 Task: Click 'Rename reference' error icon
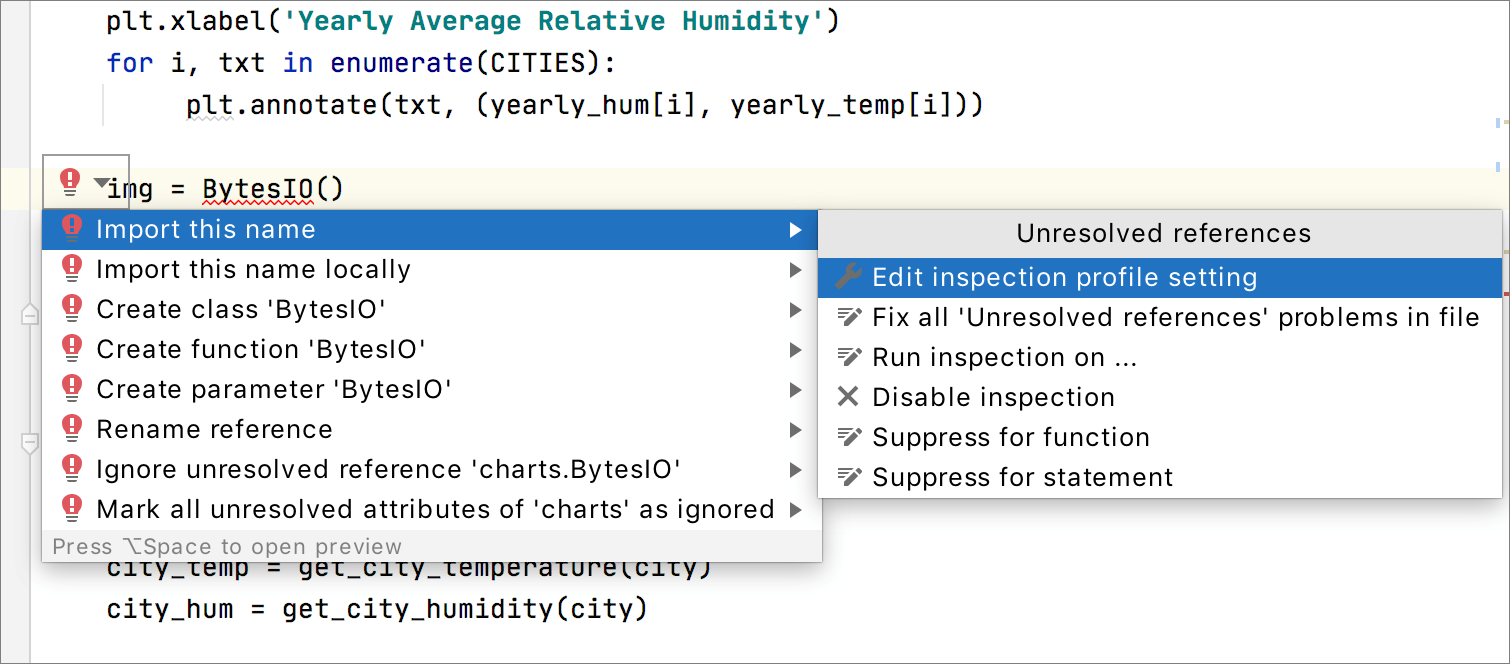[x=72, y=429]
